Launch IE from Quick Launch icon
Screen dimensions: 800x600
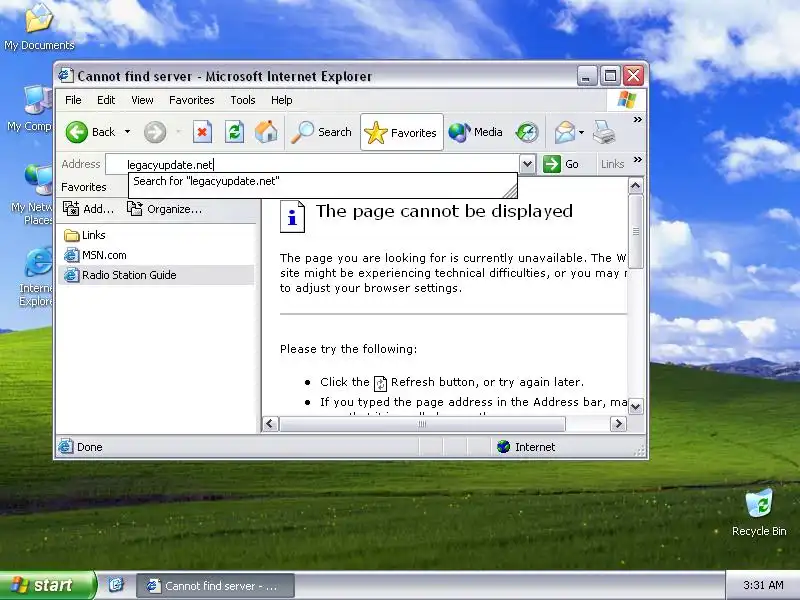[116, 585]
